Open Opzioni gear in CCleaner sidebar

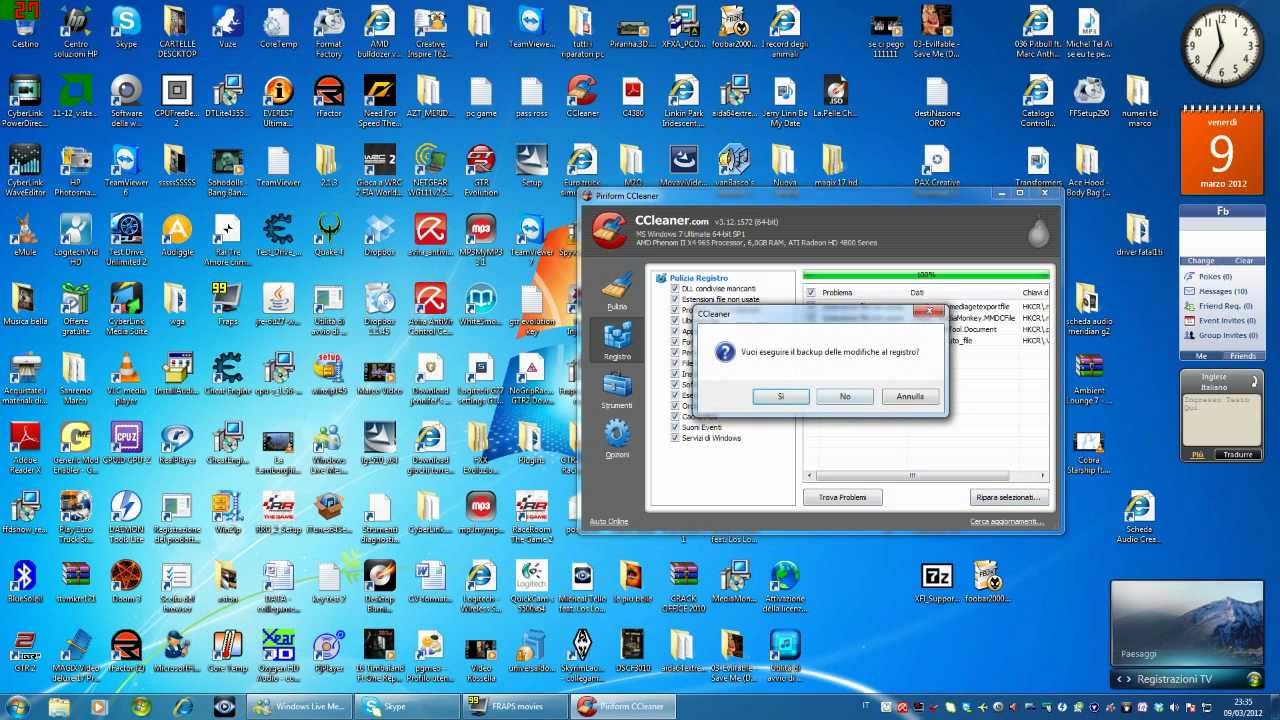point(617,439)
